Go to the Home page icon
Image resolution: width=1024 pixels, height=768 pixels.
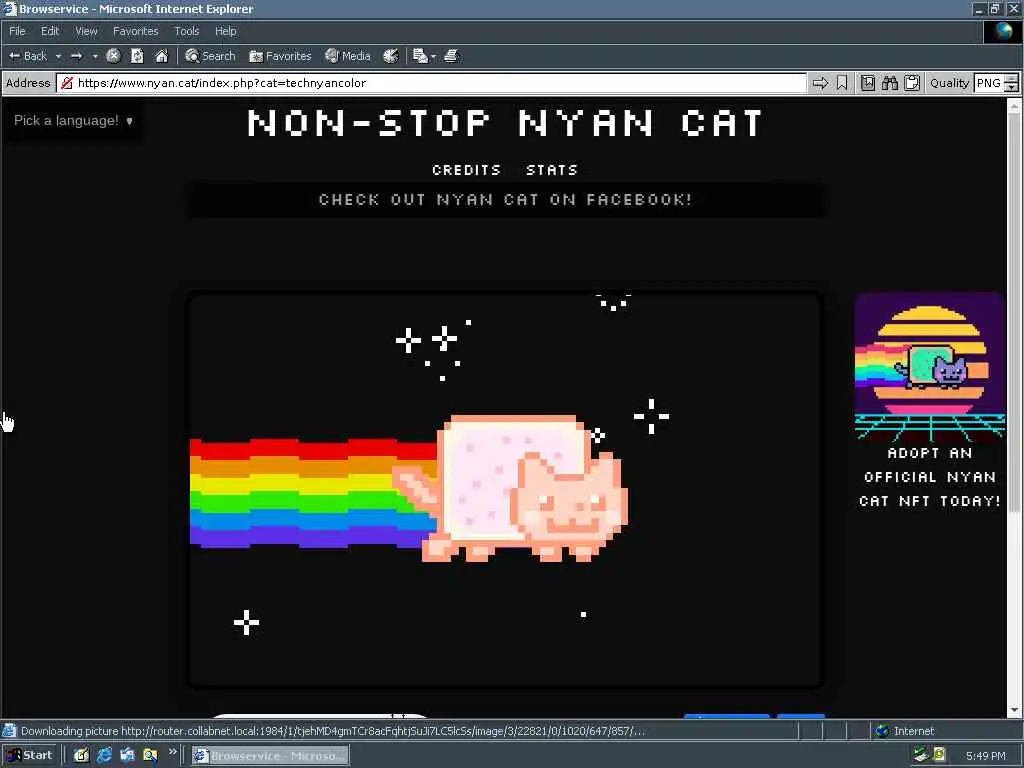pyautogui.click(x=161, y=56)
